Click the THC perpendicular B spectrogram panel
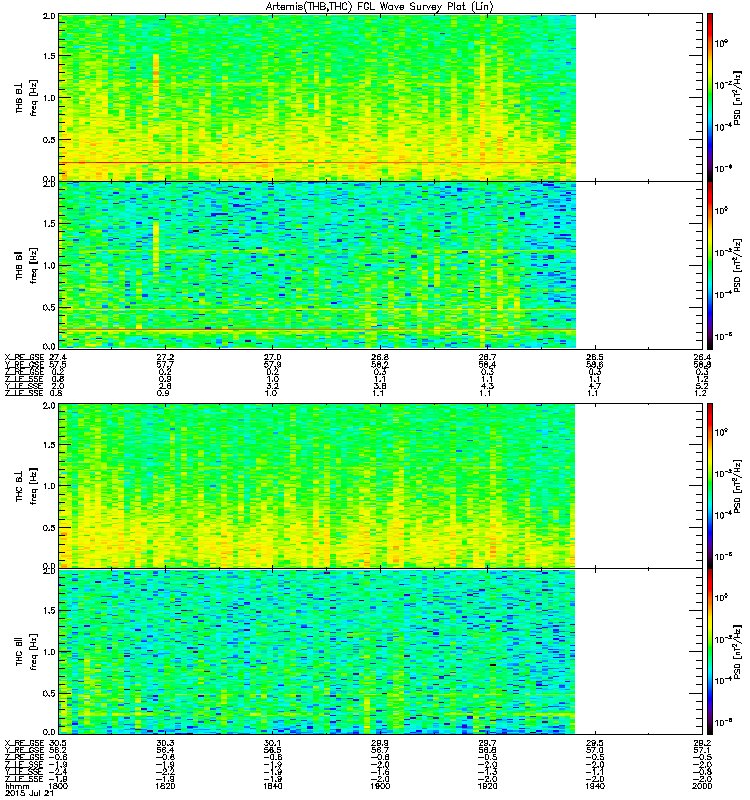The image size is (750, 800). (381, 486)
